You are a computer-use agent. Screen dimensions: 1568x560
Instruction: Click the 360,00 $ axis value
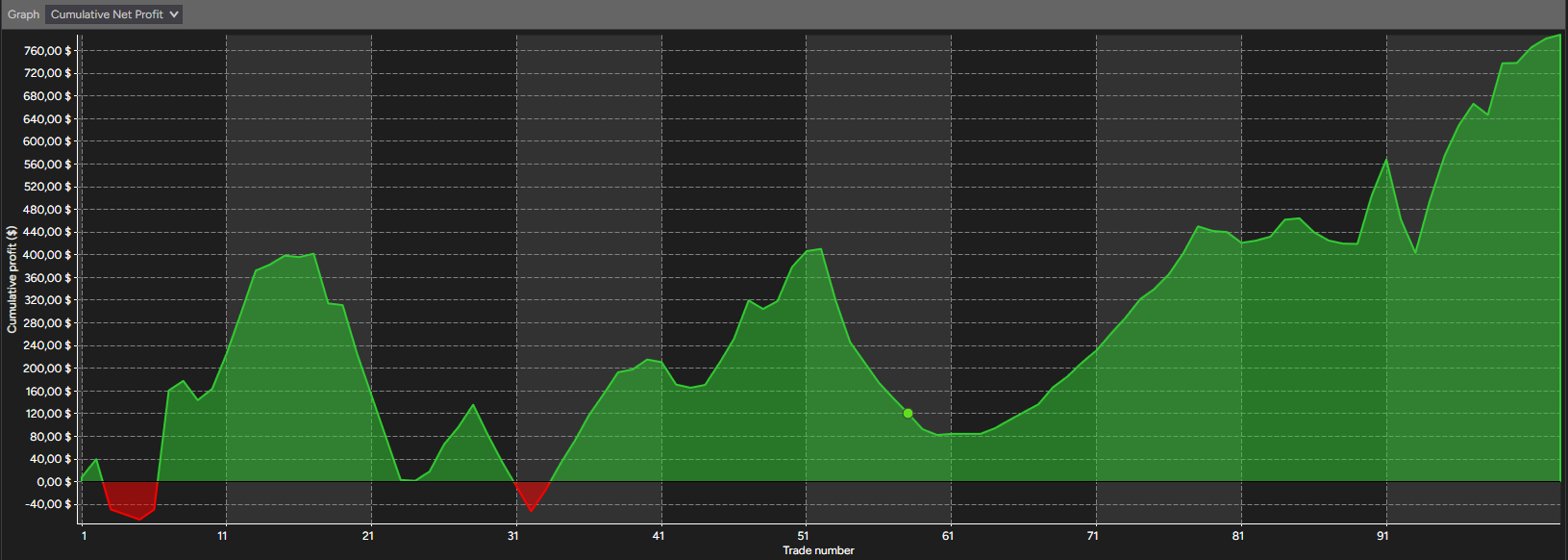tap(47, 278)
